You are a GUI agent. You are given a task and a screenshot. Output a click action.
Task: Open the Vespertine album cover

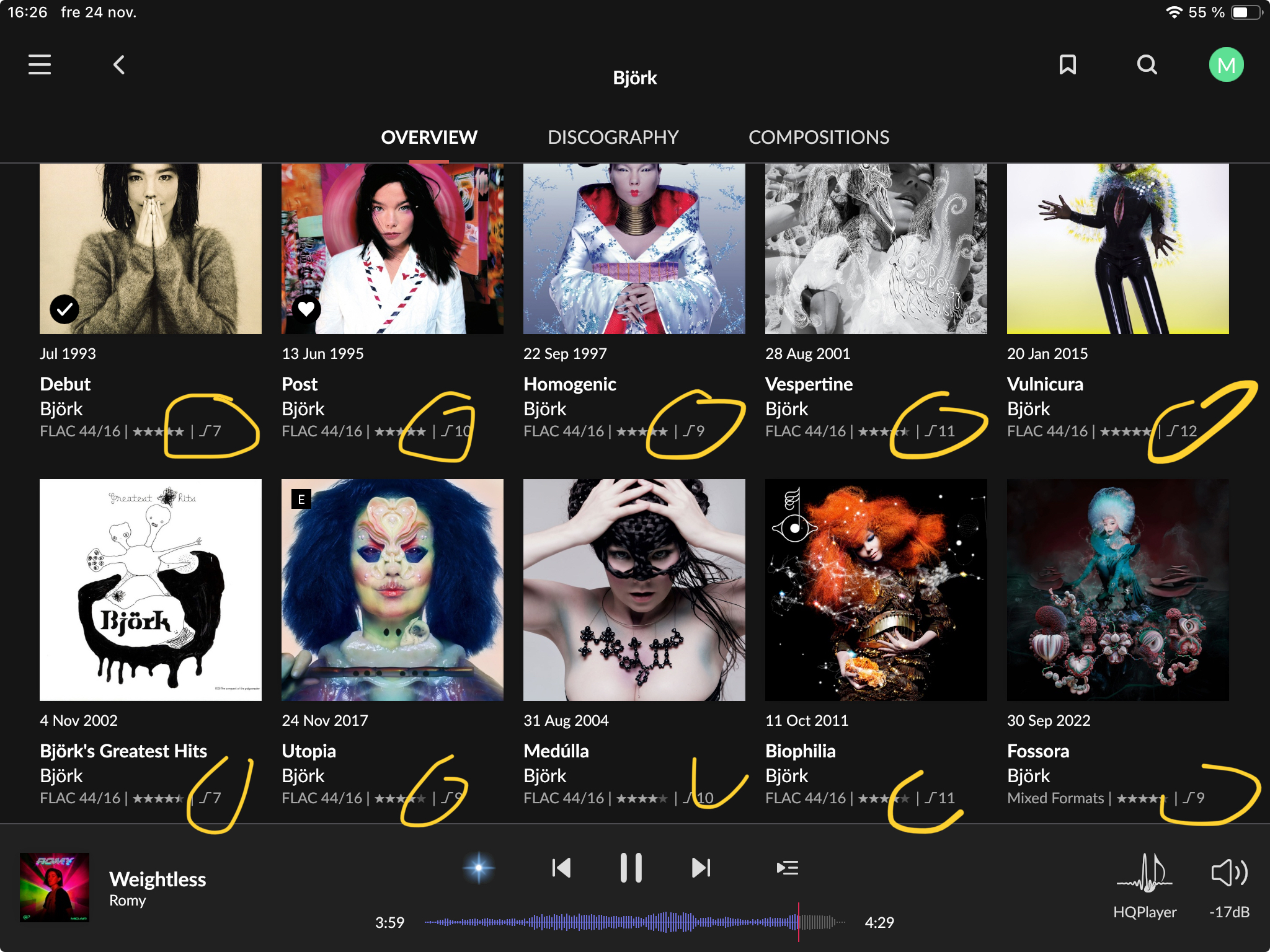(x=876, y=249)
